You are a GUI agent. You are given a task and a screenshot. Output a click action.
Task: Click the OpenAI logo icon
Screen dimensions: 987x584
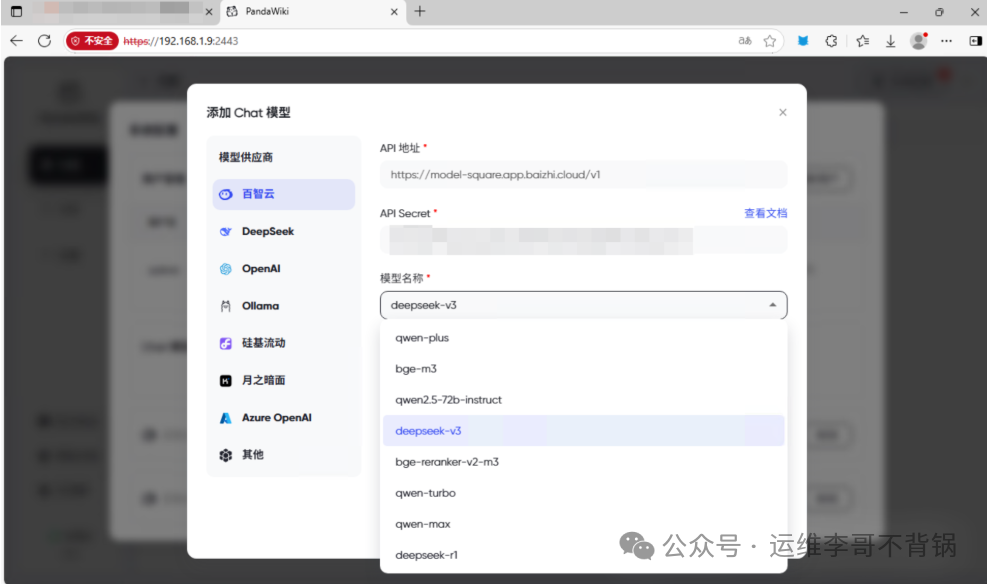[x=225, y=269]
